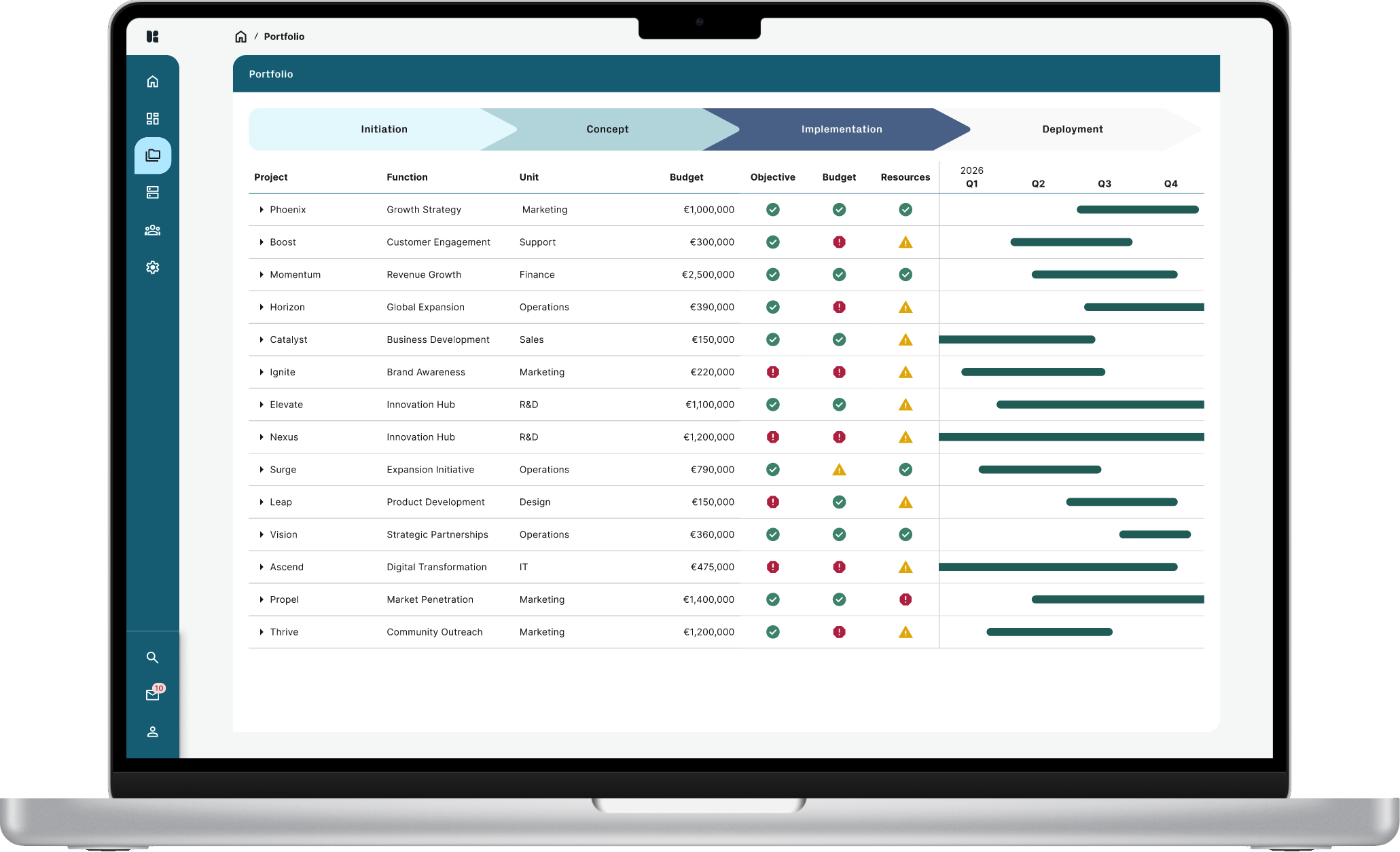Switch to the Concept phase tab
This screenshot has height=852, width=1400.
pyautogui.click(x=607, y=129)
